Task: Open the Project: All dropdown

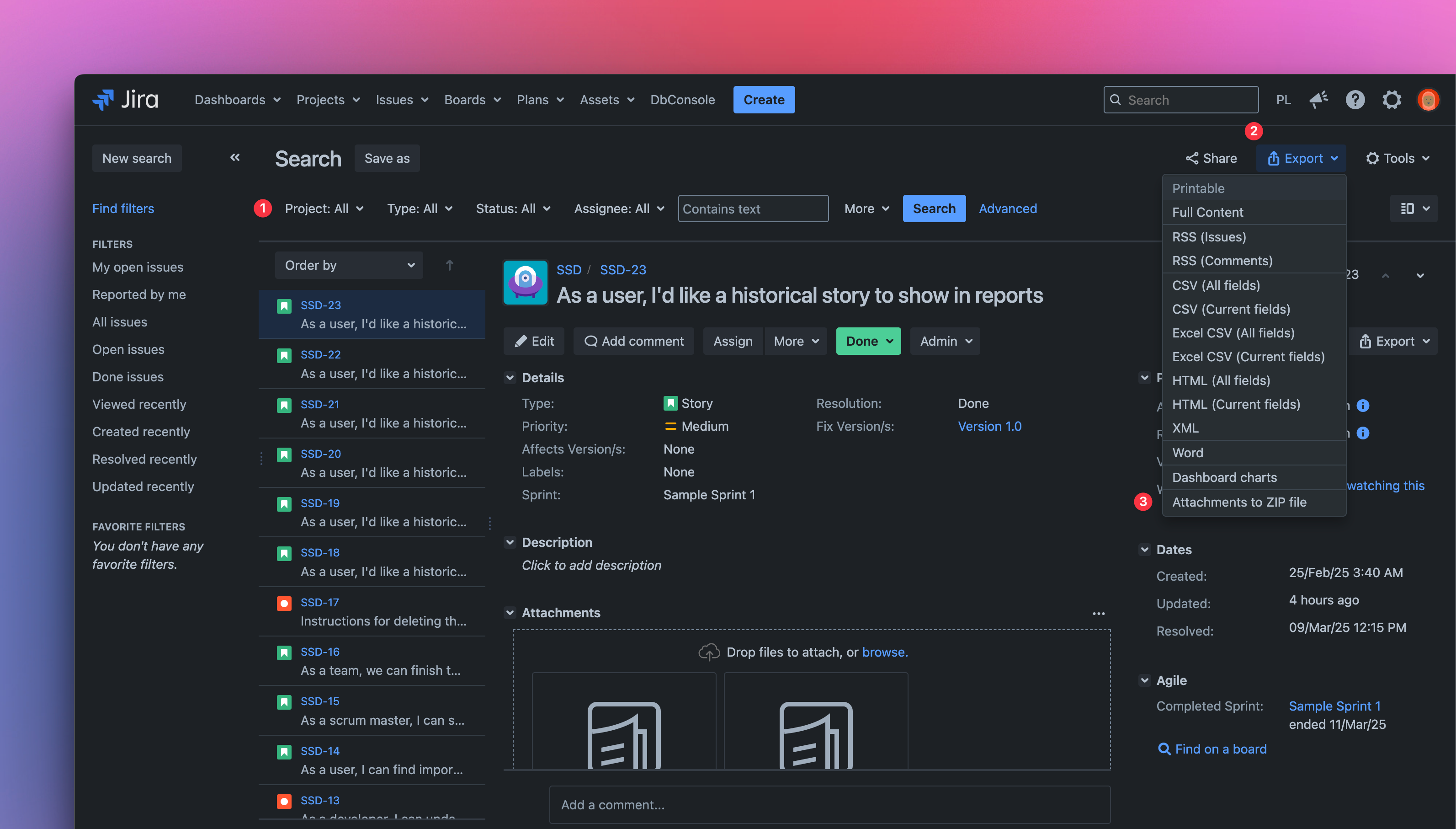Action: (x=324, y=209)
